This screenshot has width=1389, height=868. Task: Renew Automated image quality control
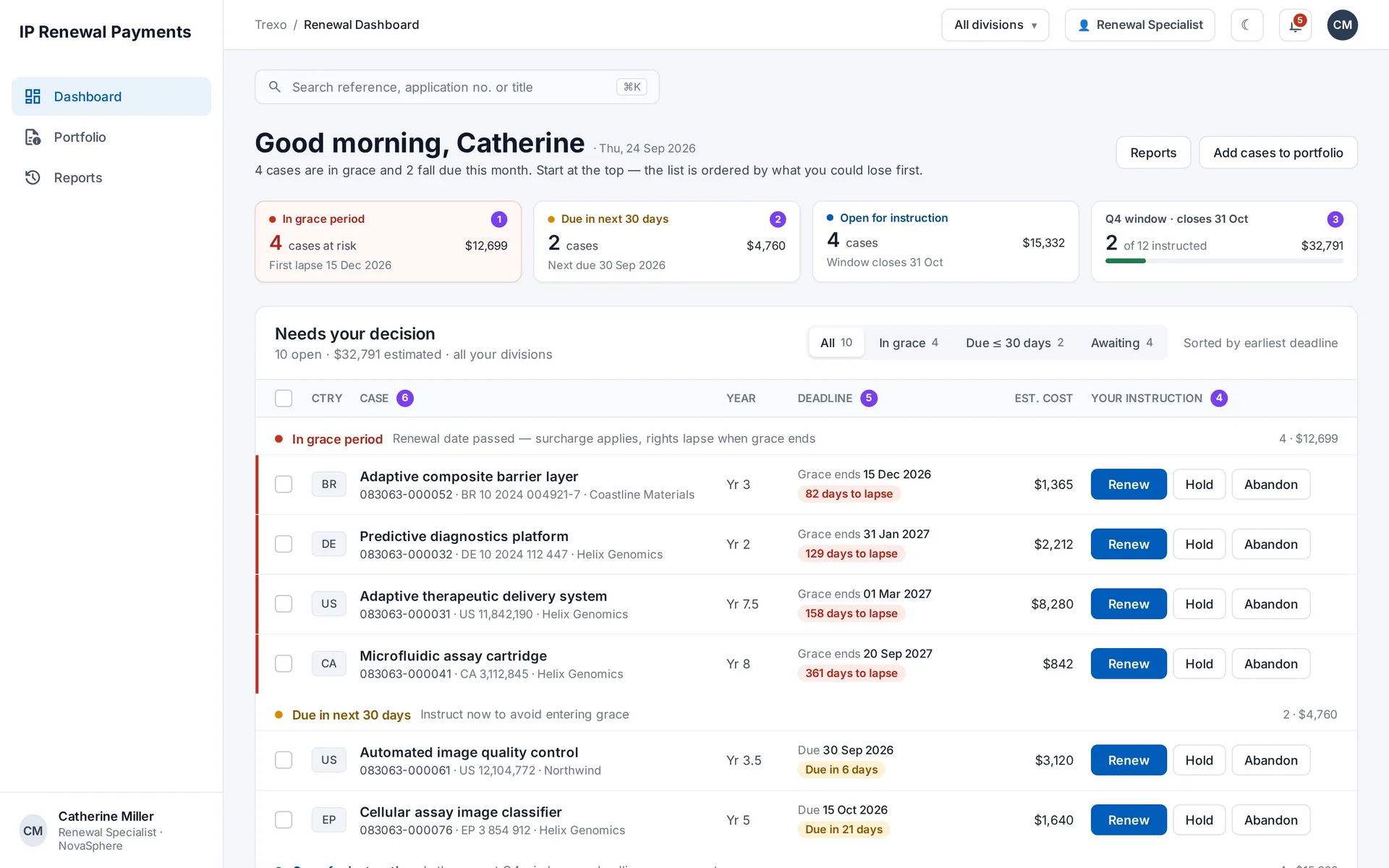pyautogui.click(x=1128, y=759)
